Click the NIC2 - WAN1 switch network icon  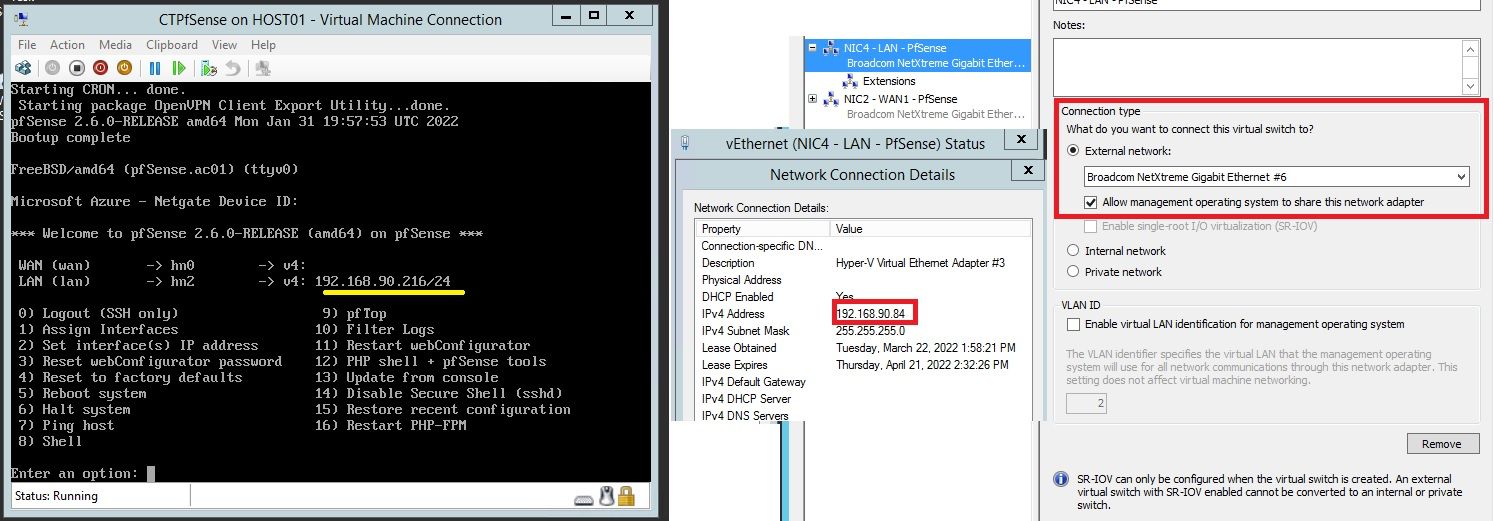point(830,100)
